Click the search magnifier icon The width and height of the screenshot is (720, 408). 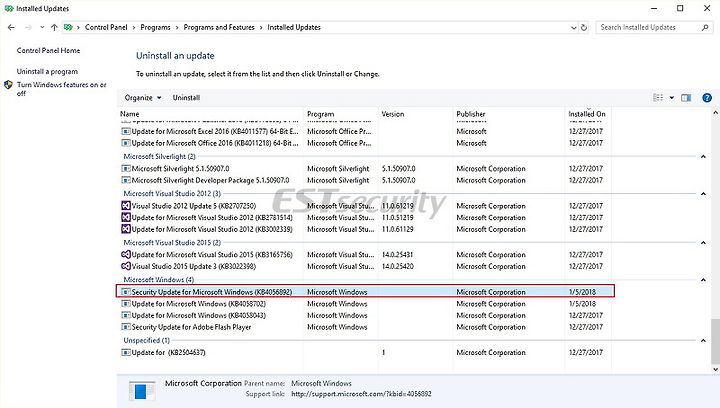(x=705, y=28)
